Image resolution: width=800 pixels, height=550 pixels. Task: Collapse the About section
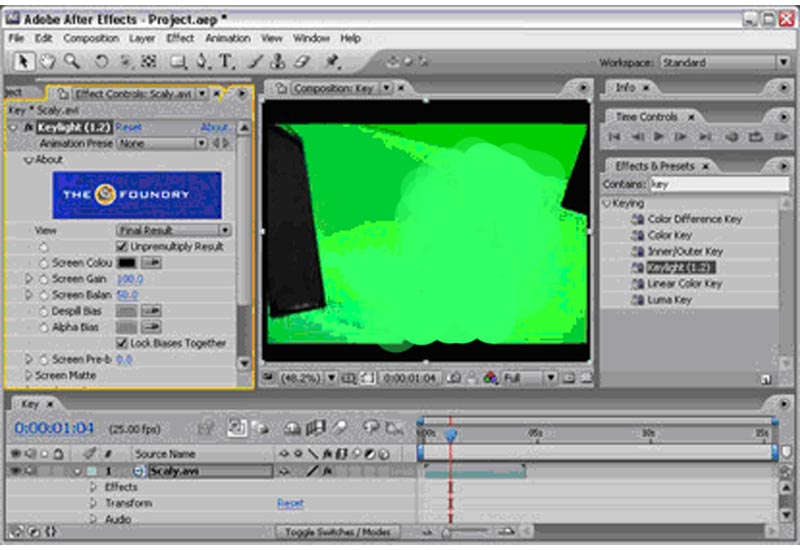29,160
